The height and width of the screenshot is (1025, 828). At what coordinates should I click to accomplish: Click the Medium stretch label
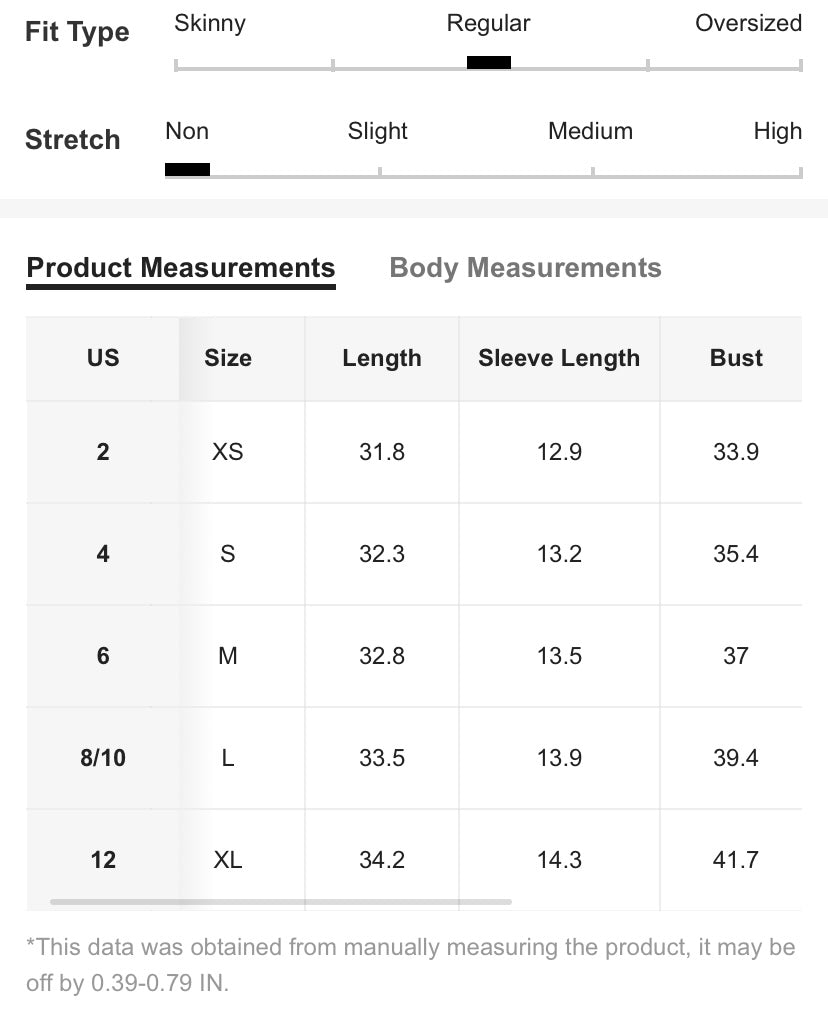point(590,131)
